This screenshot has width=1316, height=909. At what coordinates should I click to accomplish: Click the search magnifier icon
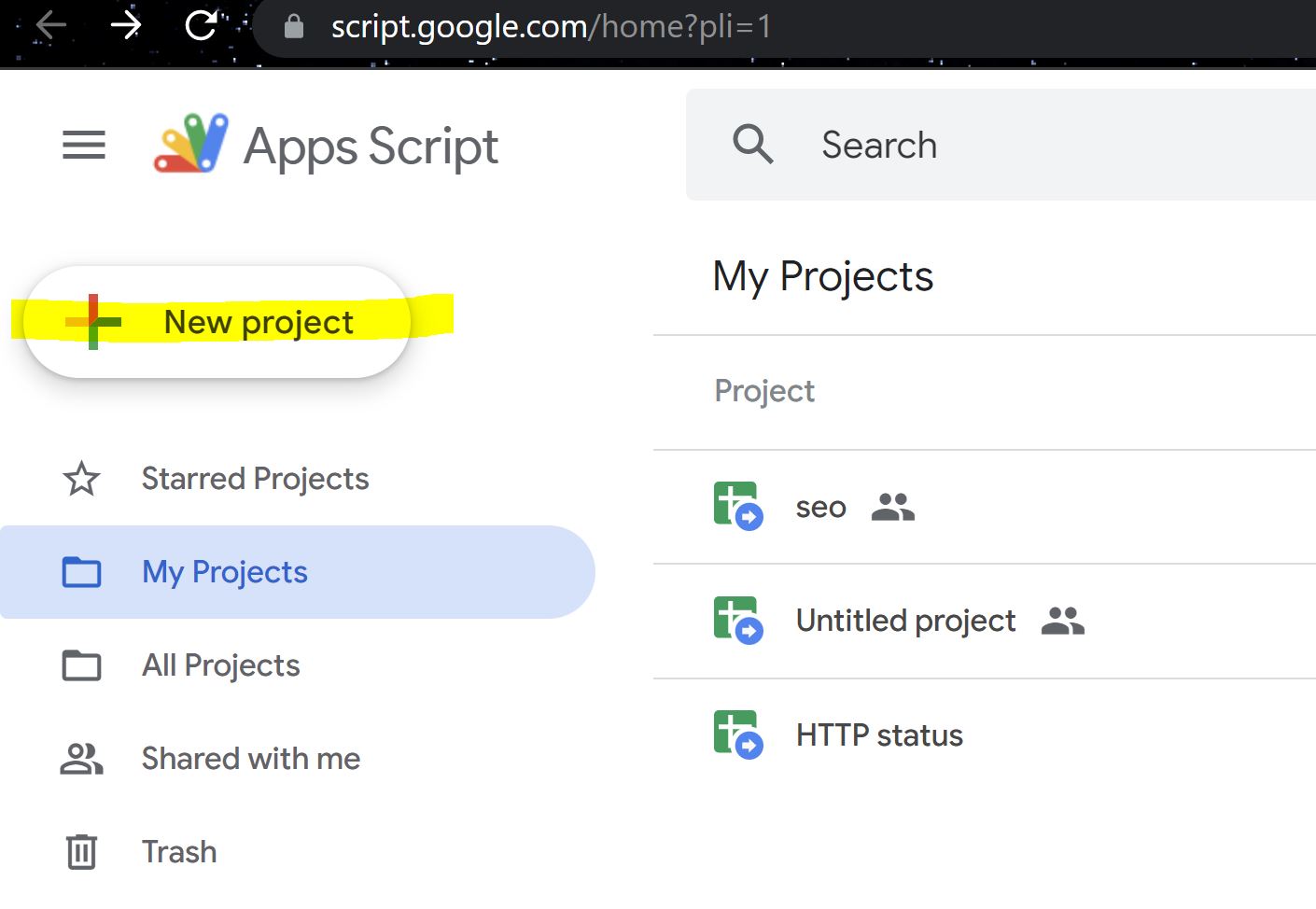click(x=752, y=145)
